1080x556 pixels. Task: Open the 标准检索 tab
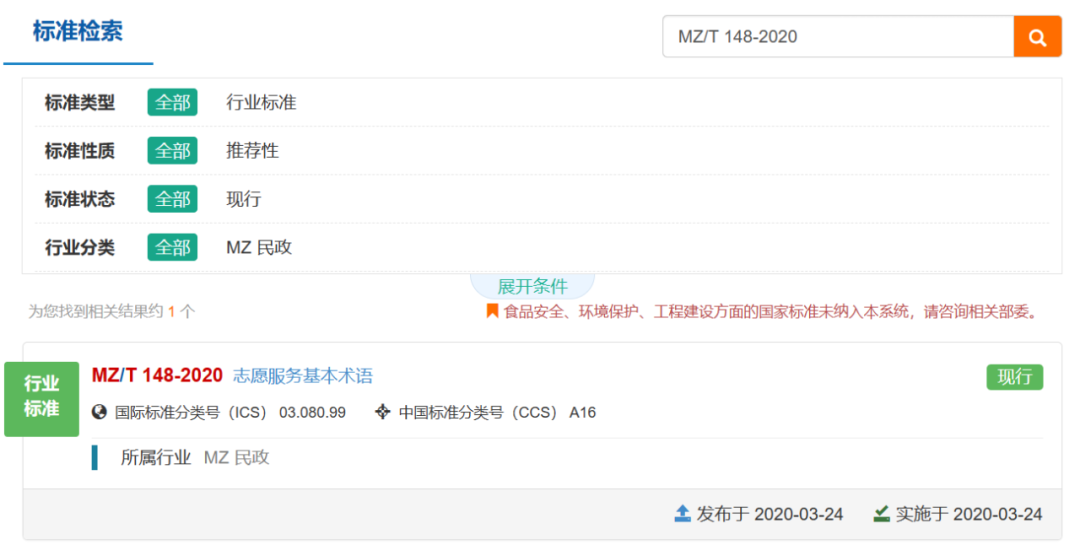78,31
